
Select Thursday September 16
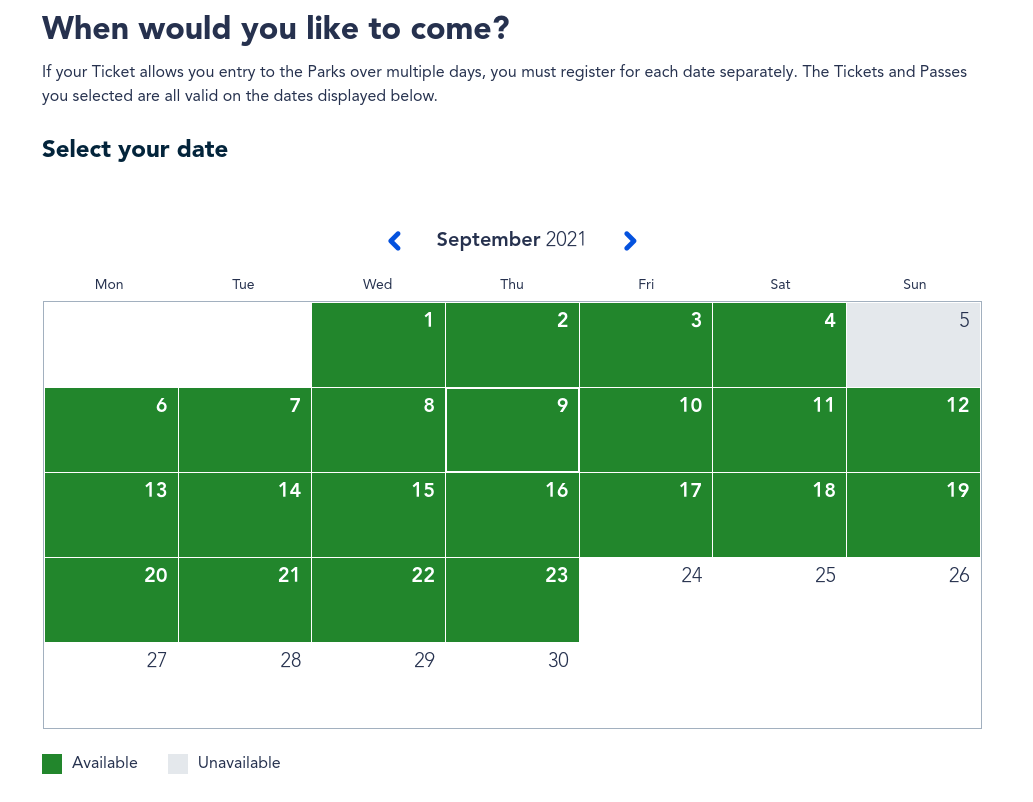(x=512, y=515)
